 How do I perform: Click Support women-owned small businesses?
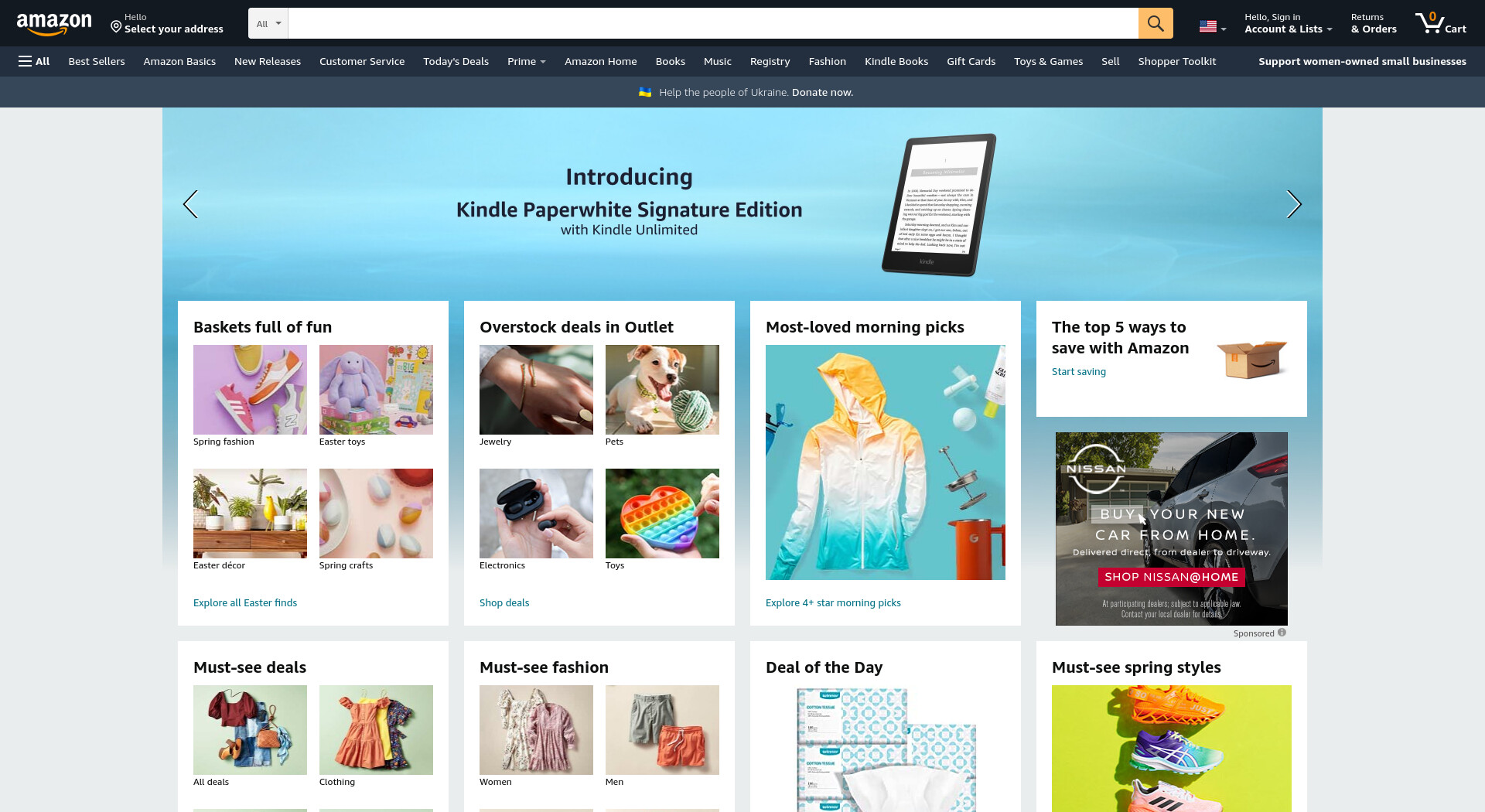tap(1362, 61)
